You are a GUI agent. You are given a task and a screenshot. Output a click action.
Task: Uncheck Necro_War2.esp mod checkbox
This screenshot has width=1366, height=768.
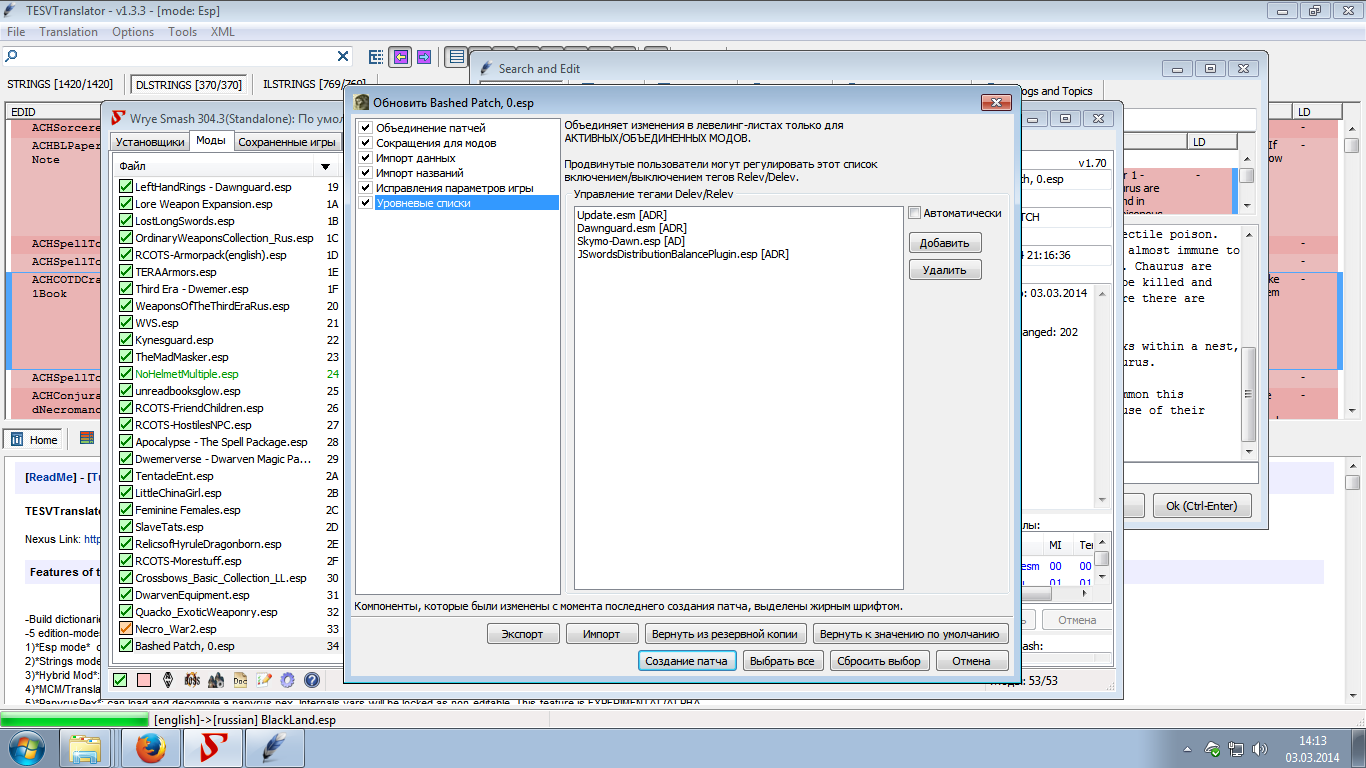click(126, 629)
